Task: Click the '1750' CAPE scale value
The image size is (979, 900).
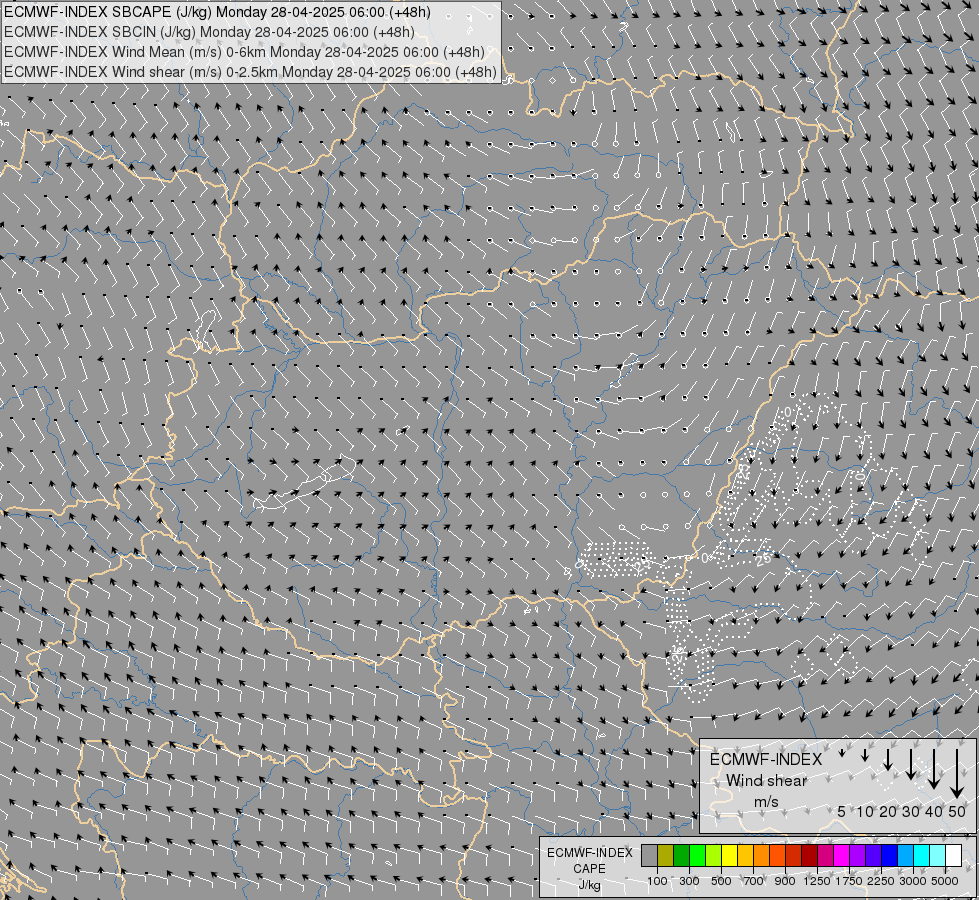Action: click(849, 881)
